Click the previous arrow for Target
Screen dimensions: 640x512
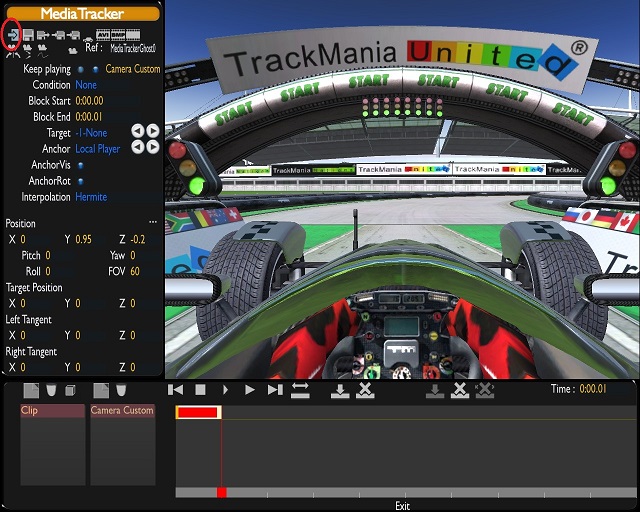coord(138,131)
